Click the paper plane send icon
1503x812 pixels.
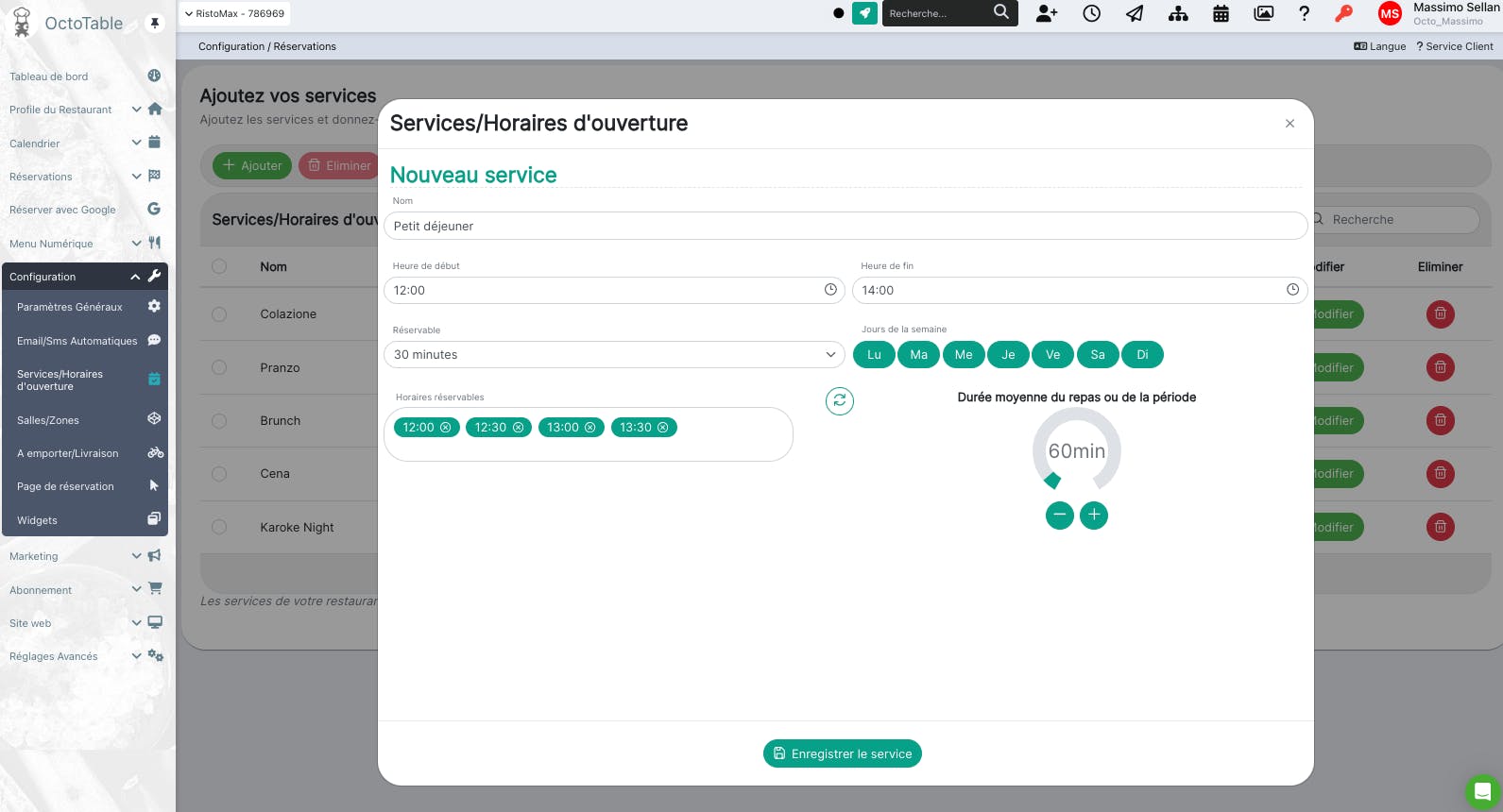pyautogui.click(x=1135, y=13)
